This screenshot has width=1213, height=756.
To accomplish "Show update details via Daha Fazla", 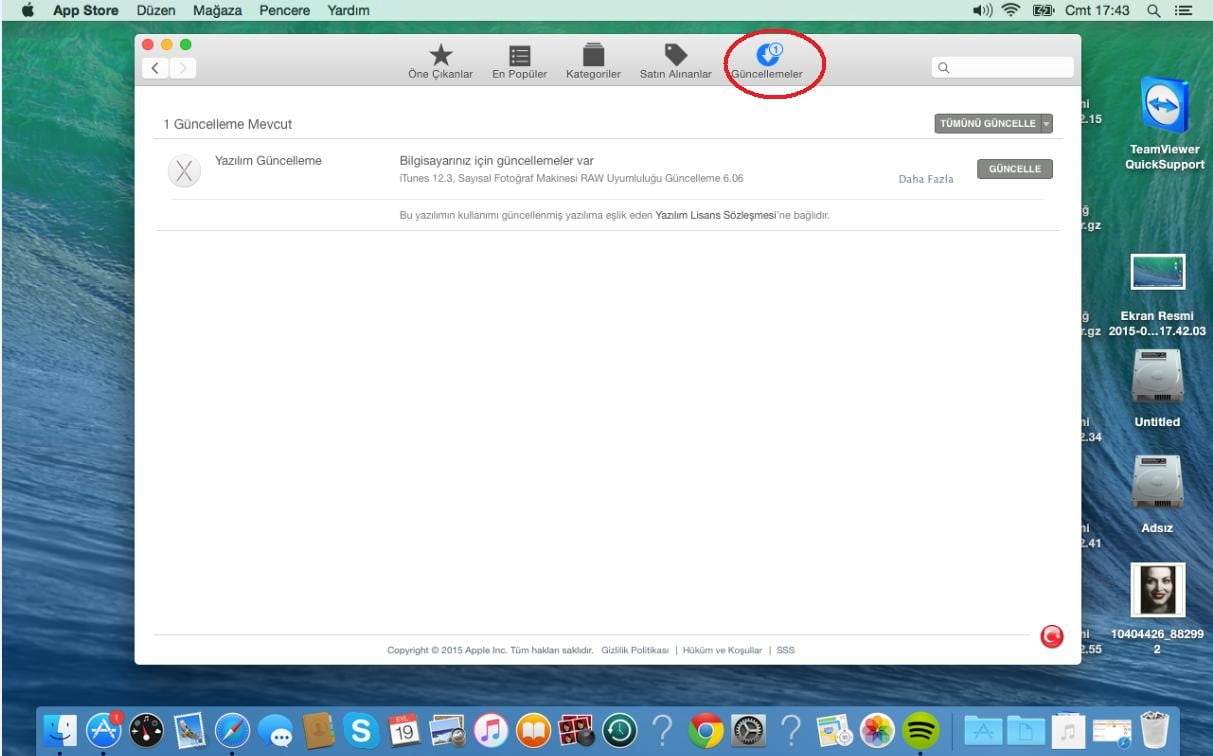I will tap(925, 178).
